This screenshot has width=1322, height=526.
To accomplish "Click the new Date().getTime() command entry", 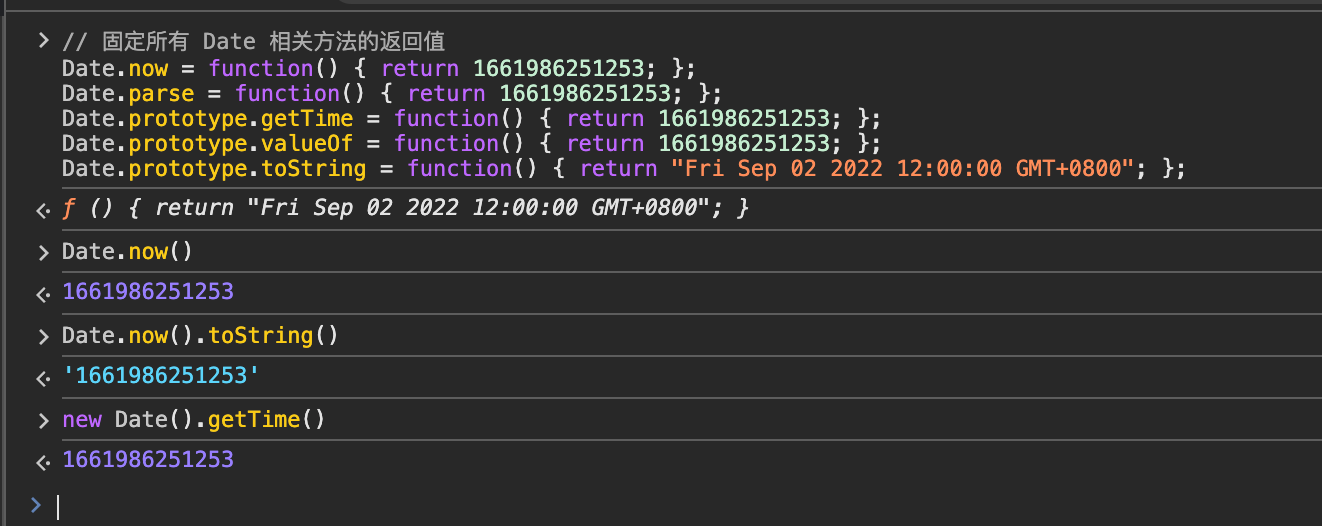I will (194, 420).
